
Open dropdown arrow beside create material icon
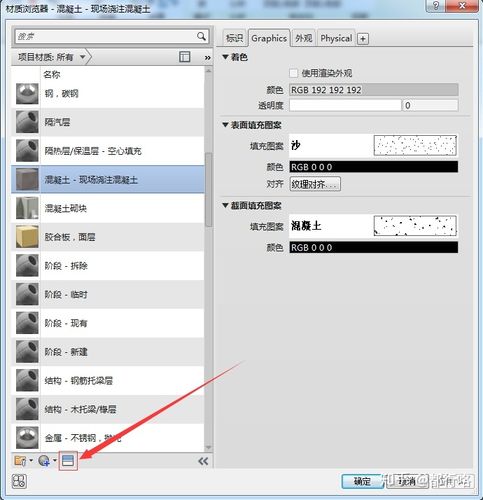[x=55, y=461]
